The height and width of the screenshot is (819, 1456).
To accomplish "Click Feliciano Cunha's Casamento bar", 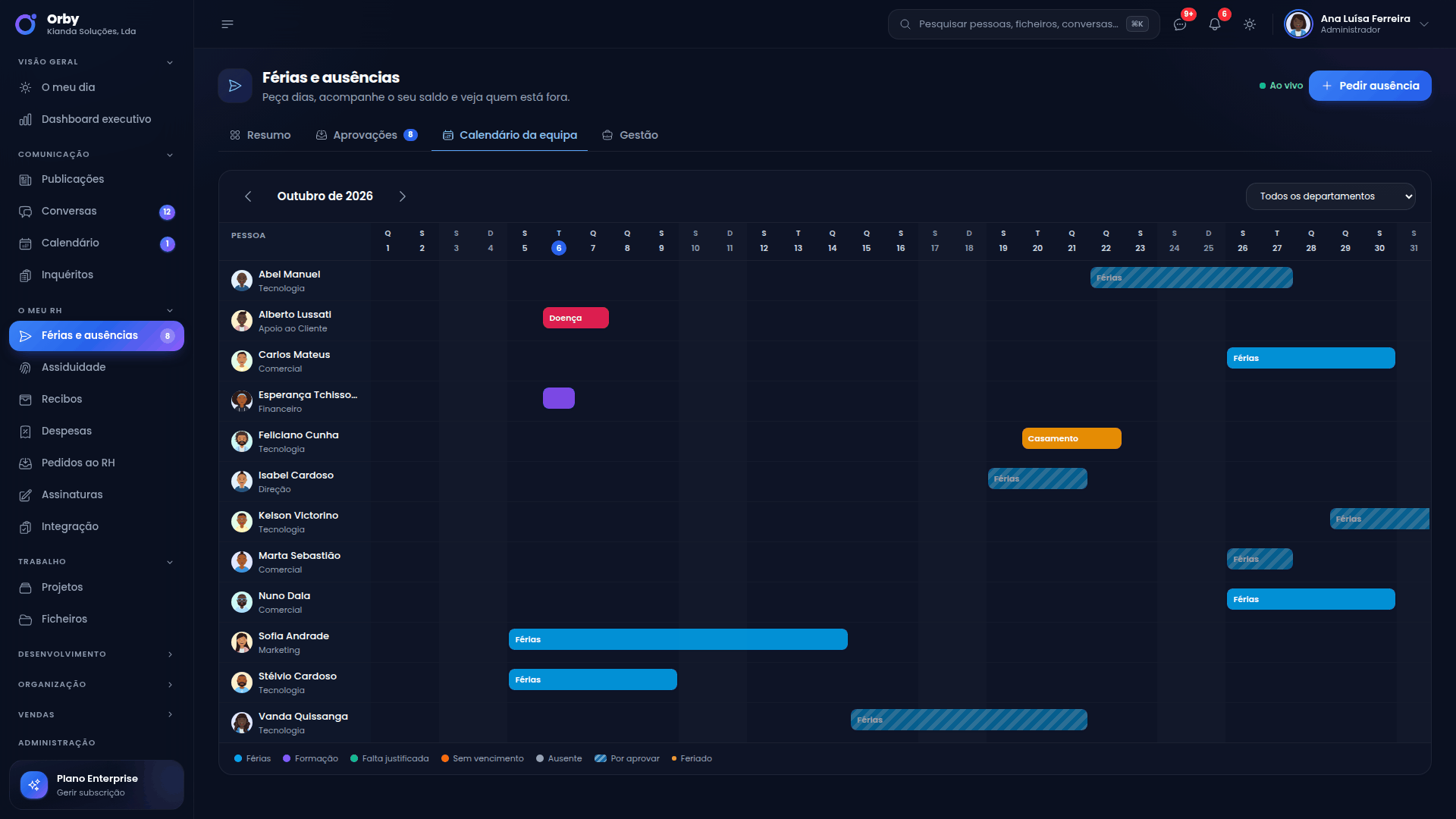I will [1072, 438].
